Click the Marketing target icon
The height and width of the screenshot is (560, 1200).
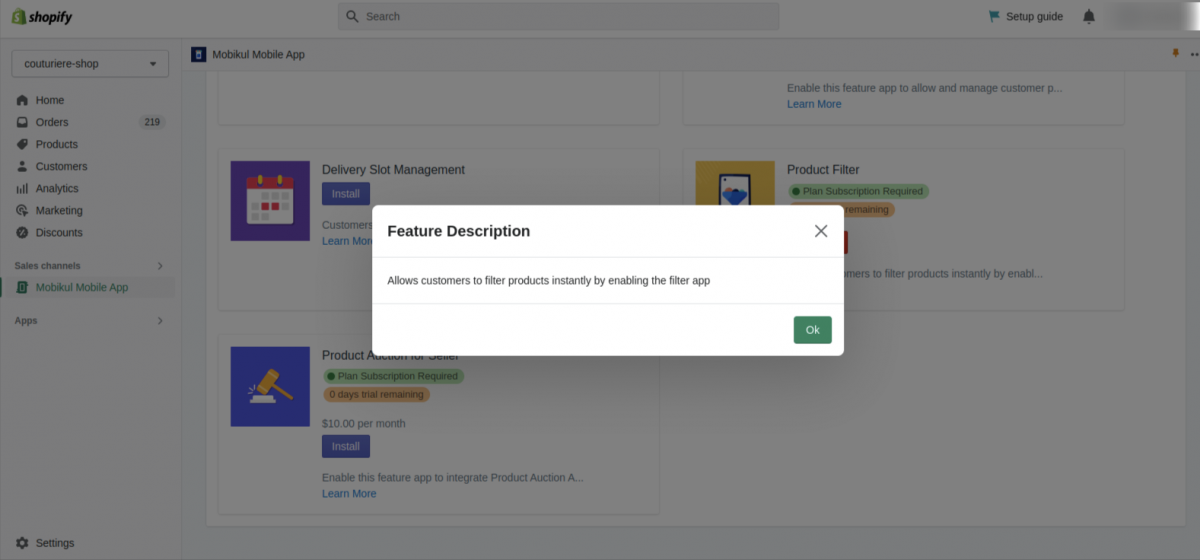[x=22, y=210]
